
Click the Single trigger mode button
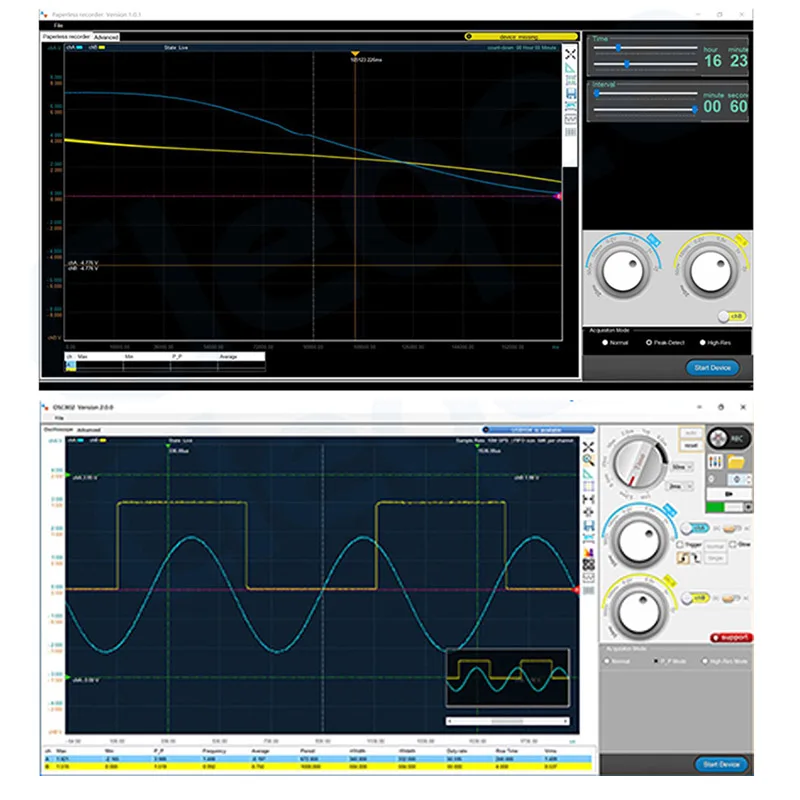[715, 558]
